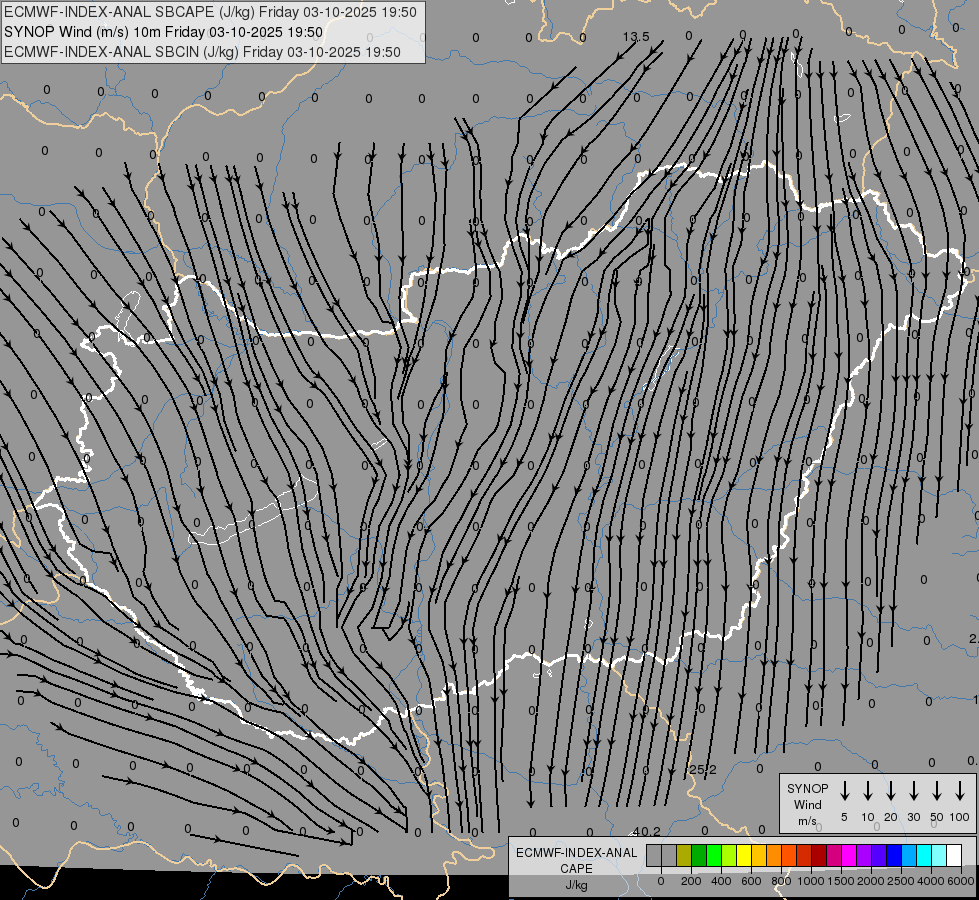Click the 20 m/s wind arrow symbol
Image resolution: width=979 pixels, height=900 pixels.
coord(891,791)
